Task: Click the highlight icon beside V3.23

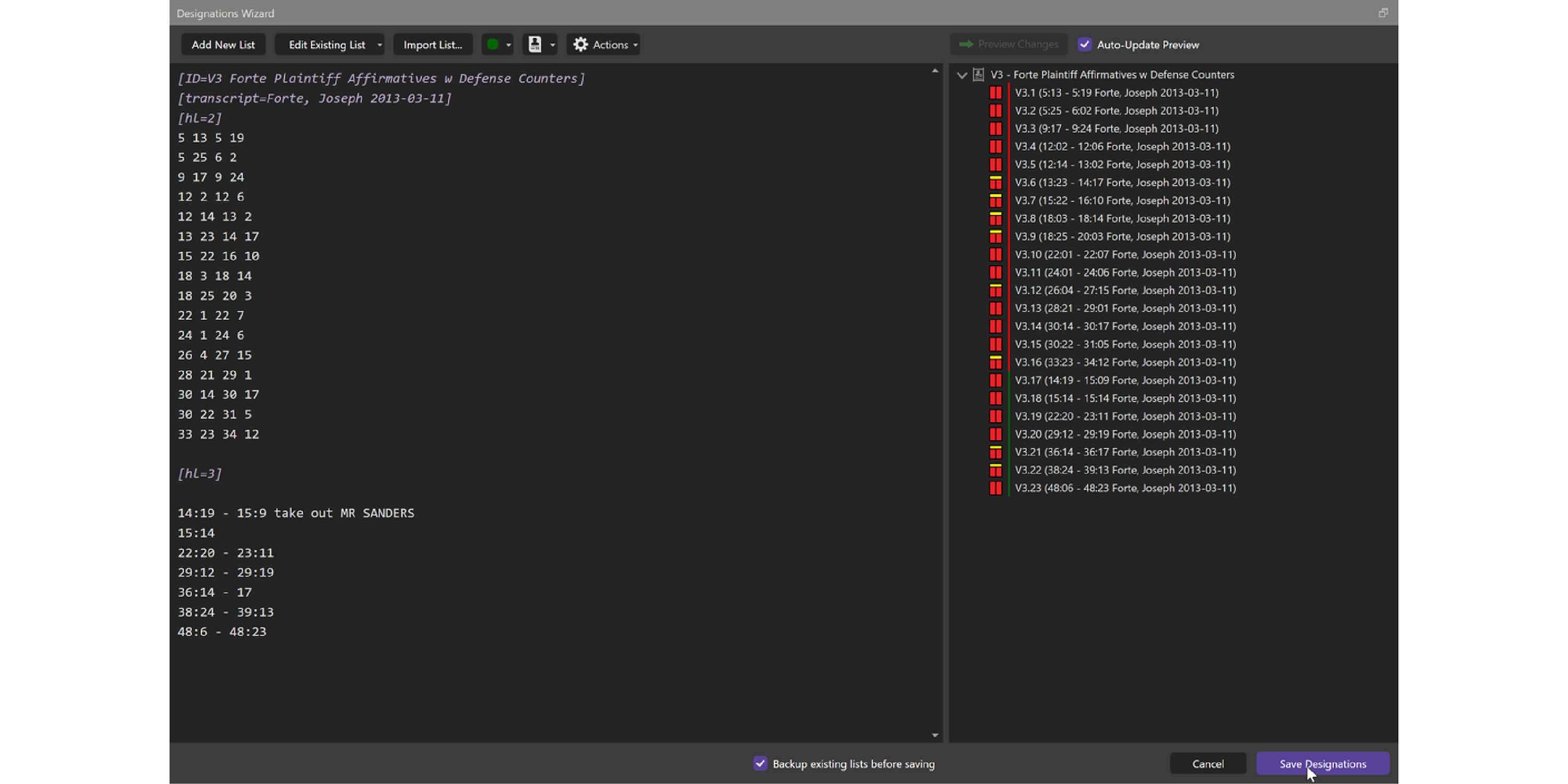Action: point(995,488)
